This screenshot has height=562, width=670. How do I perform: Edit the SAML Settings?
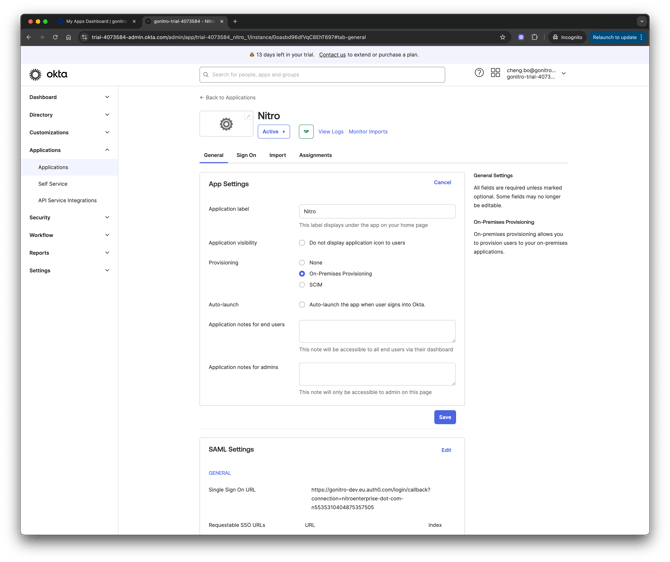446,450
